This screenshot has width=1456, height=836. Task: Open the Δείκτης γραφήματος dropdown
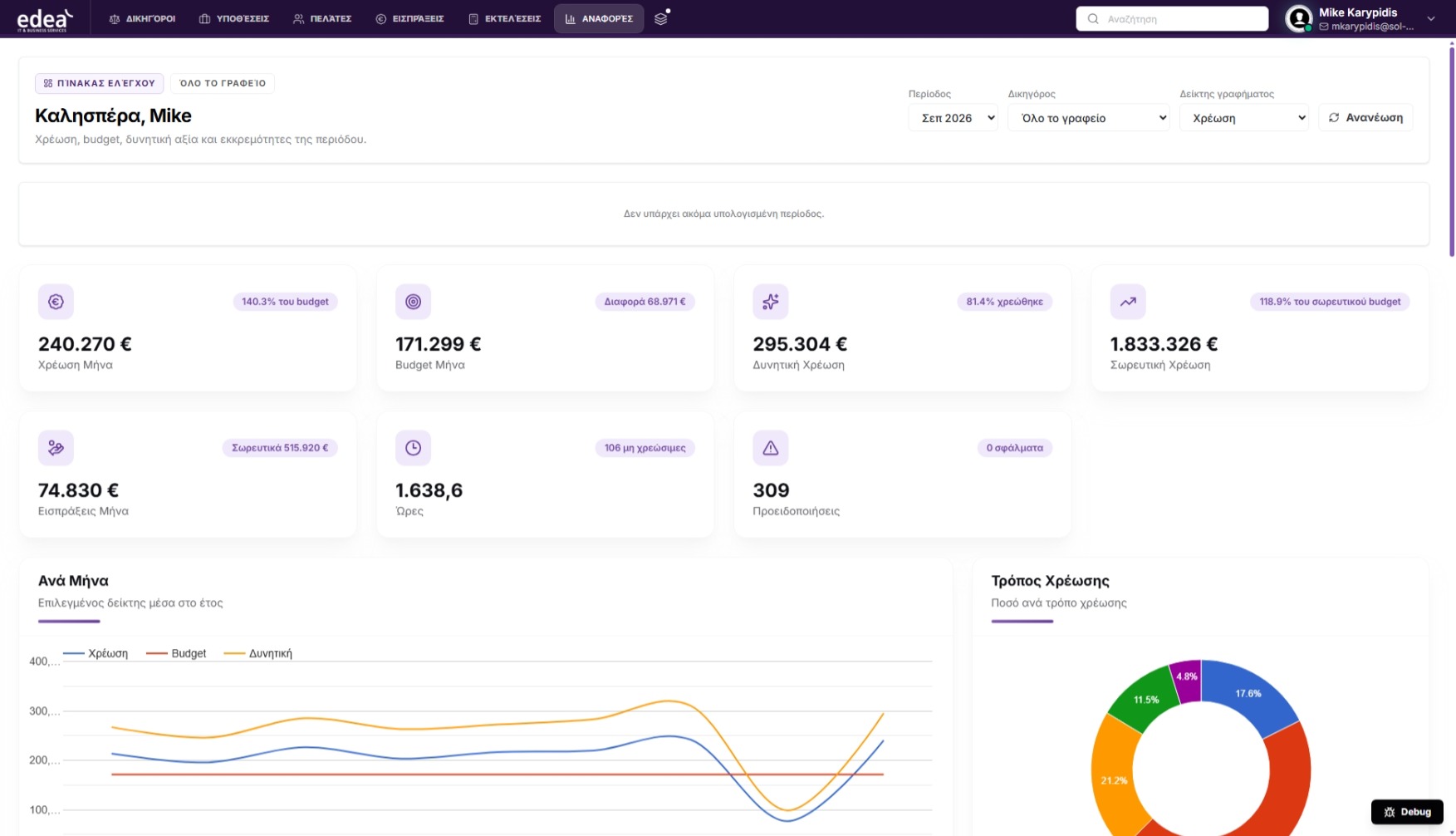[1244, 118]
